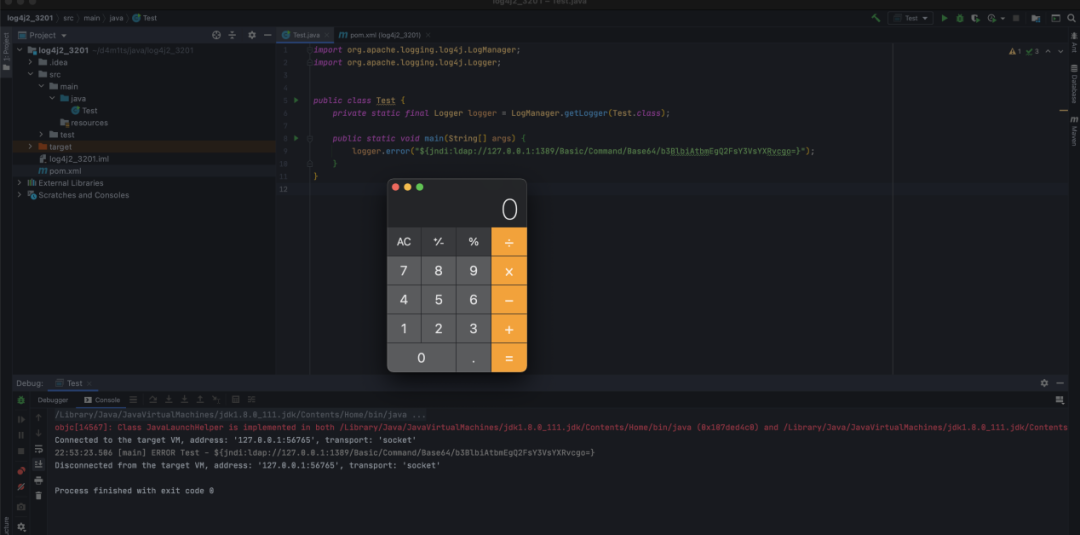Build the project with the hammer icon

coord(876,18)
